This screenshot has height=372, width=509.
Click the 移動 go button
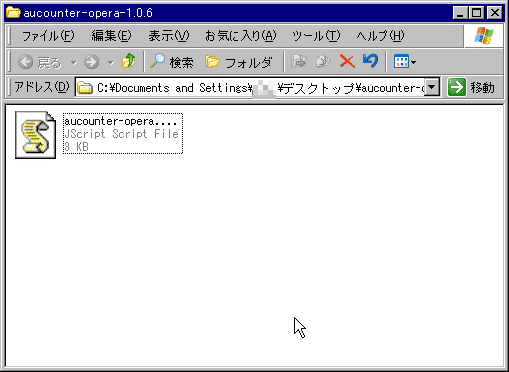point(471,88)
